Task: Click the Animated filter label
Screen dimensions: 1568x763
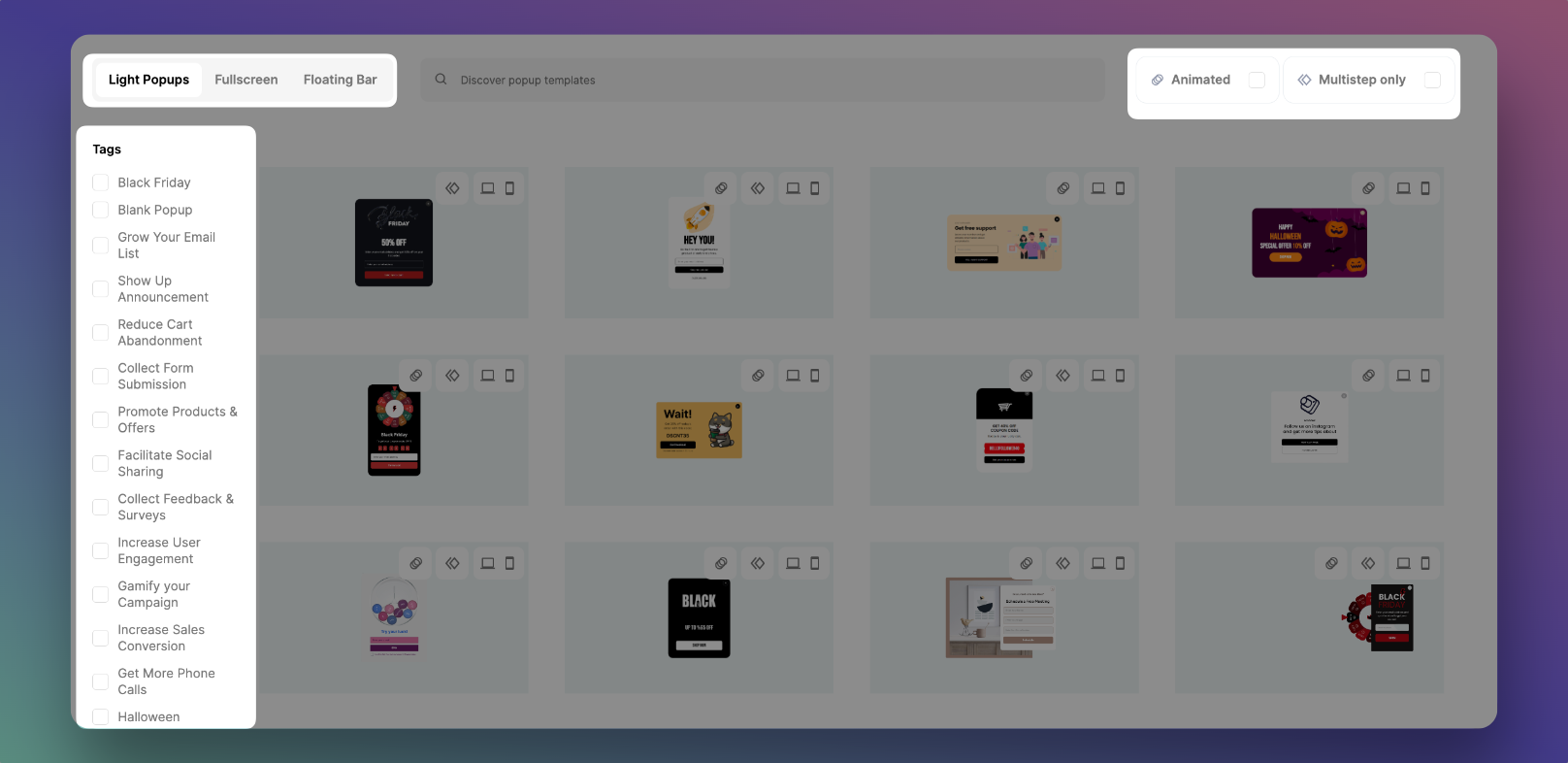Action: click(1200, 80)
